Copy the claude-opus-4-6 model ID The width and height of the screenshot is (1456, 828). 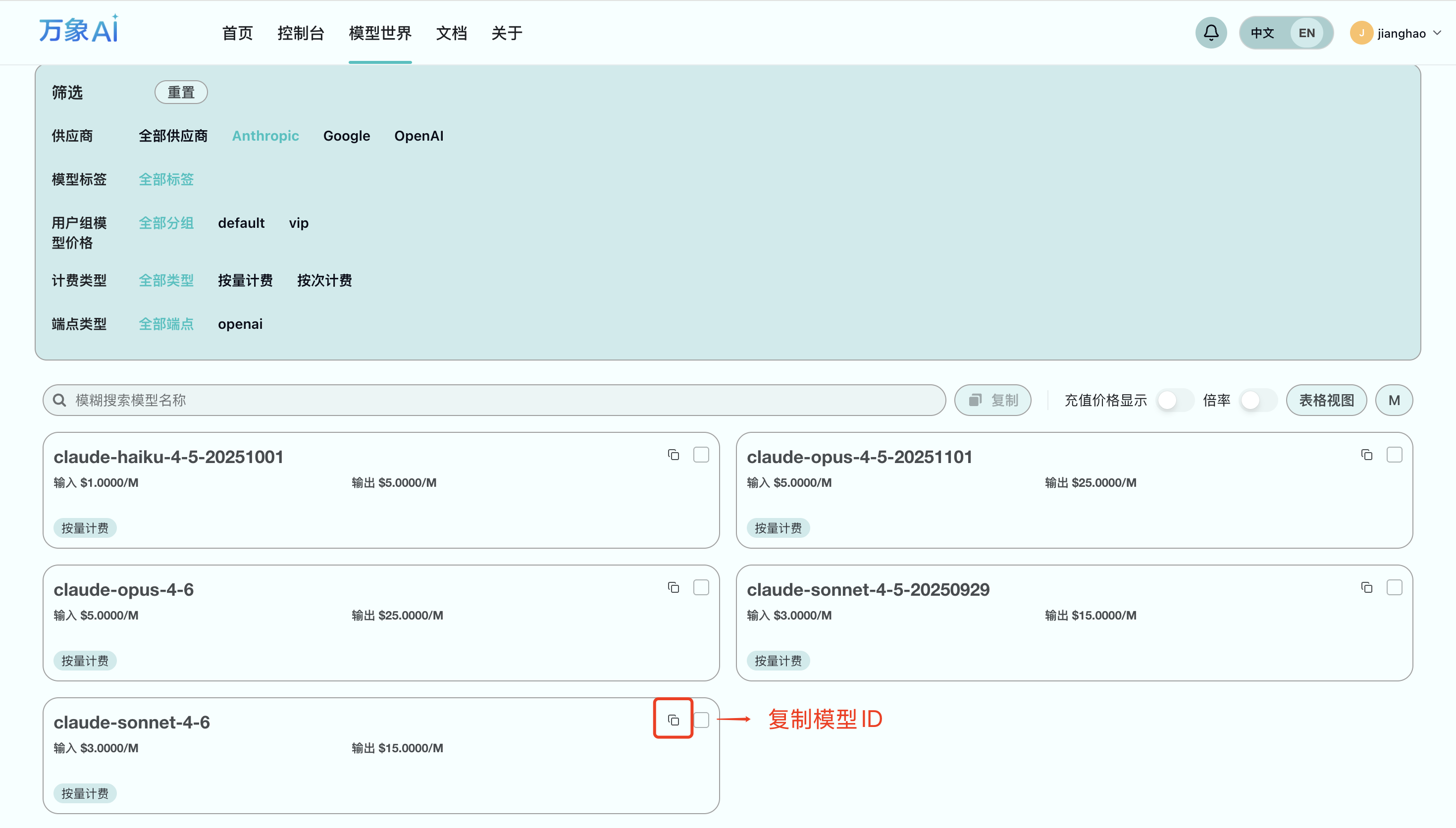[673, 587]
